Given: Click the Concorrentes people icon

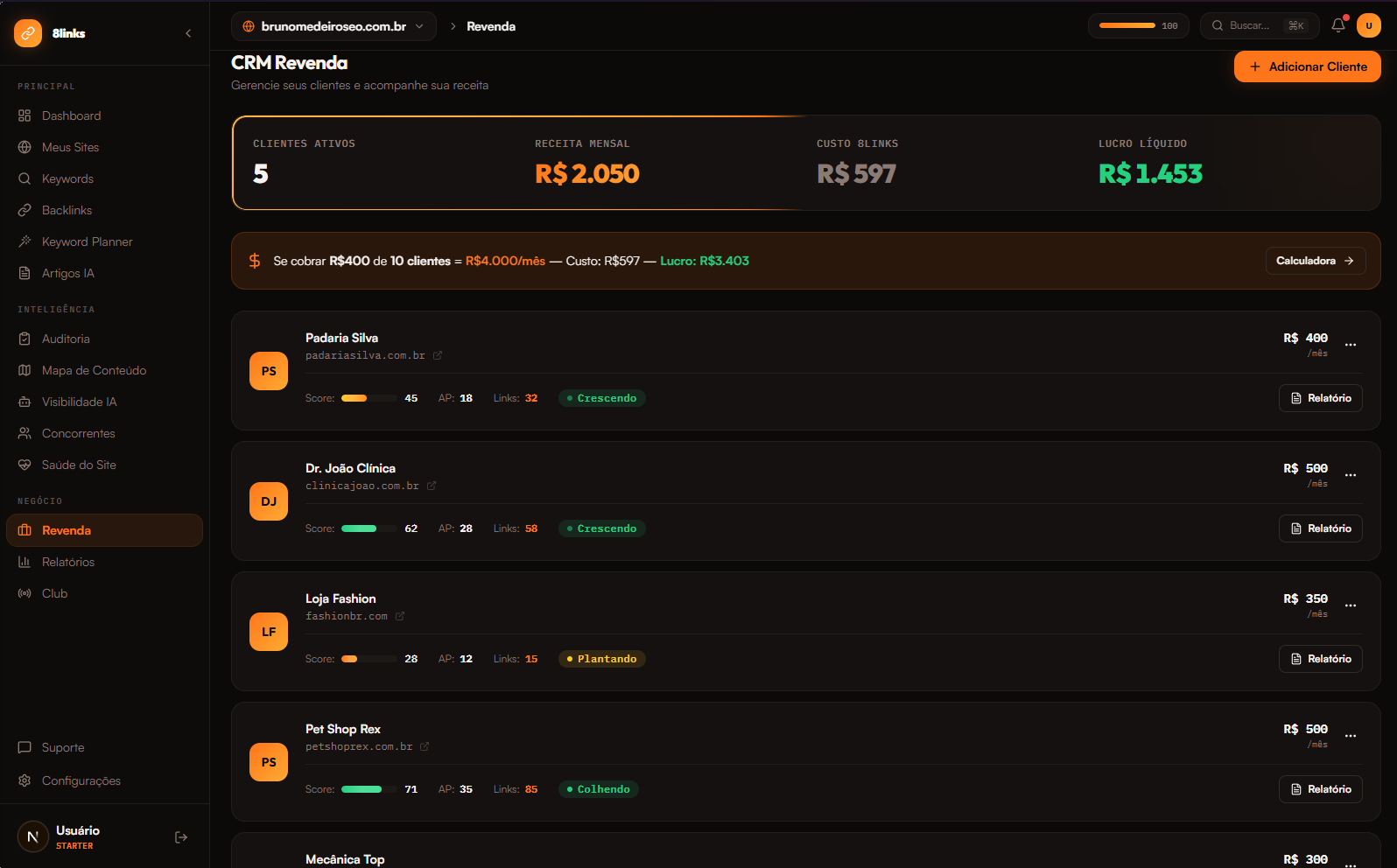Looking at the screenshot, I should [25, 433].
